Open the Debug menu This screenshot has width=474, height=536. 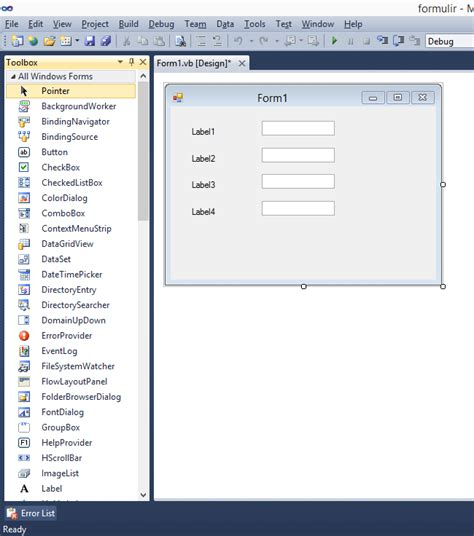tap(161, 24)
